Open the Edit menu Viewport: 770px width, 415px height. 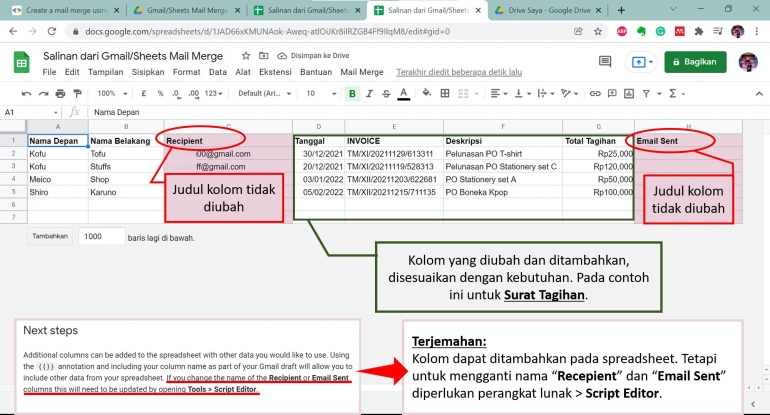pos(72,72)
